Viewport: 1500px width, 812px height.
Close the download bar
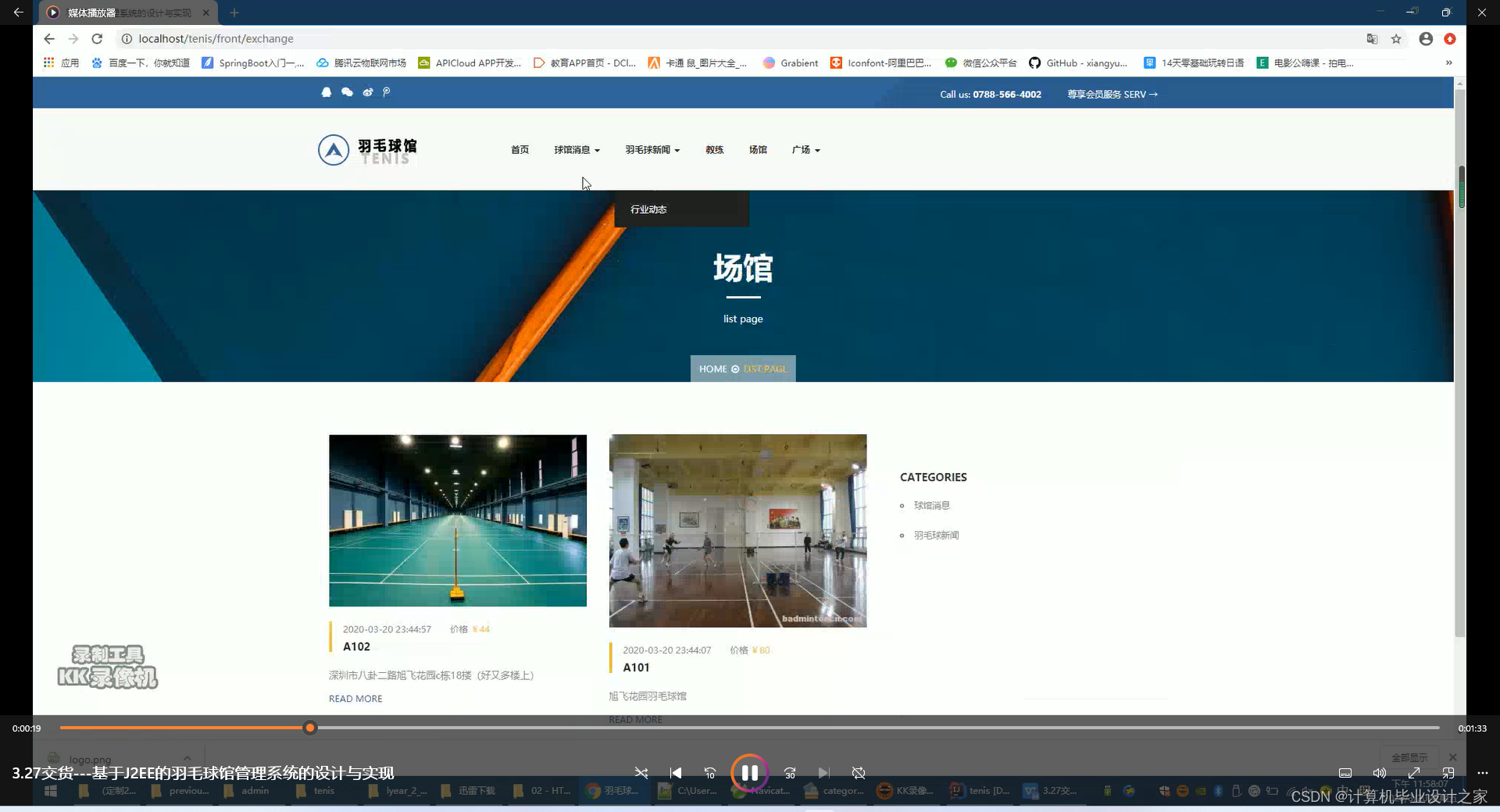(1452, 757)
